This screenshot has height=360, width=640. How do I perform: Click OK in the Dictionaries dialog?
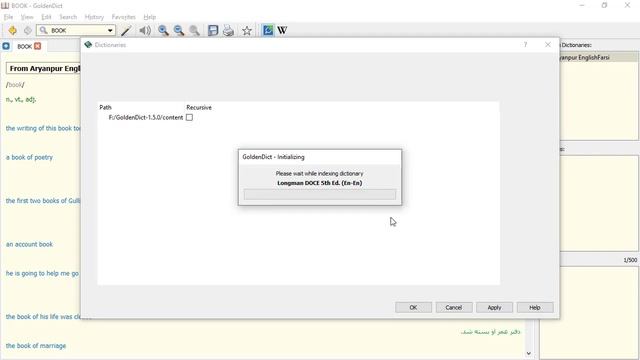pos(413,307)
